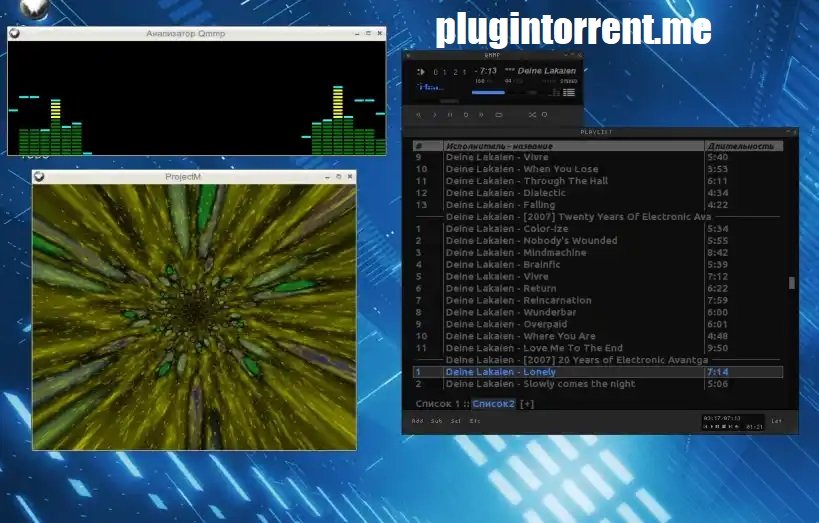Toggle the playlist window button in Qmmp

[569, 92]
